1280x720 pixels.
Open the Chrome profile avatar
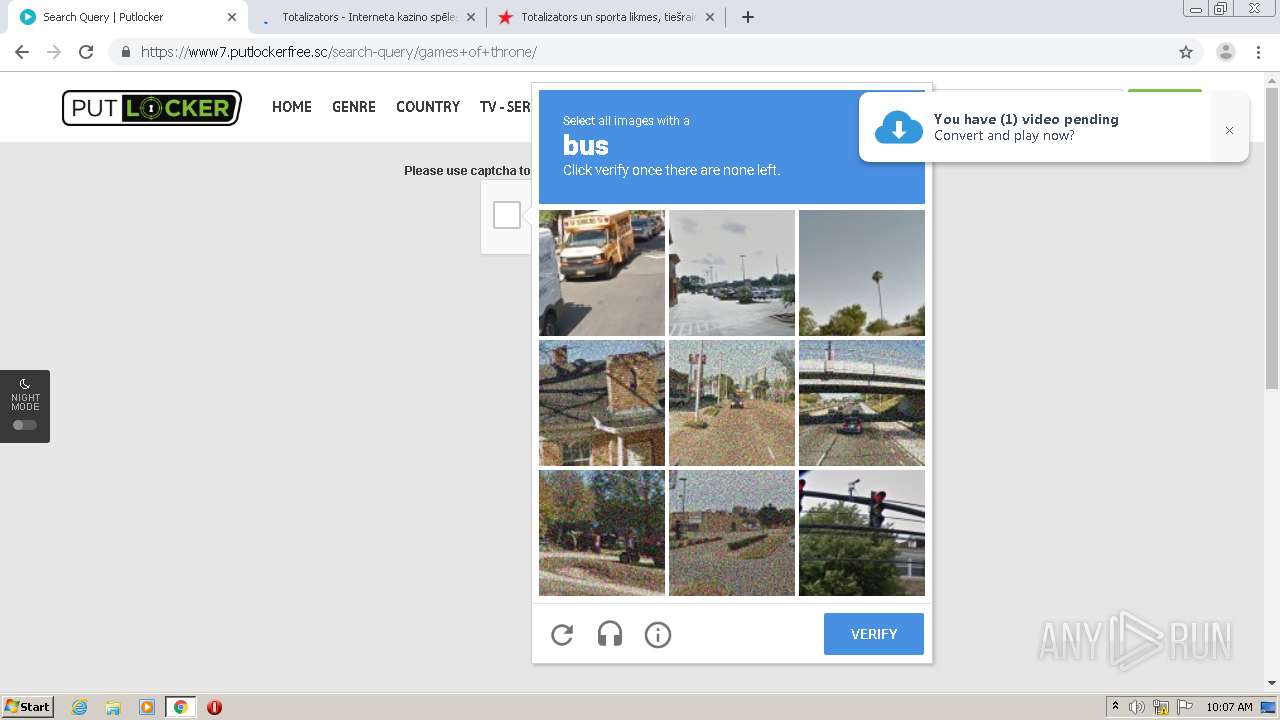coord(1226,52)
